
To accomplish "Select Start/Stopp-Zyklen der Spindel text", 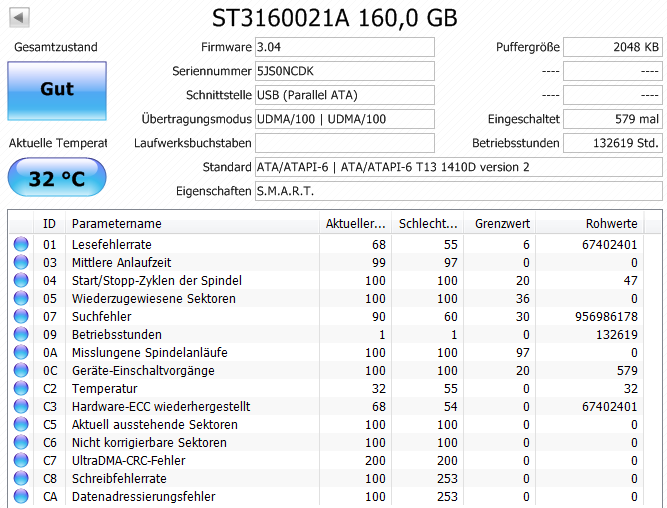I will click(157, 280).
